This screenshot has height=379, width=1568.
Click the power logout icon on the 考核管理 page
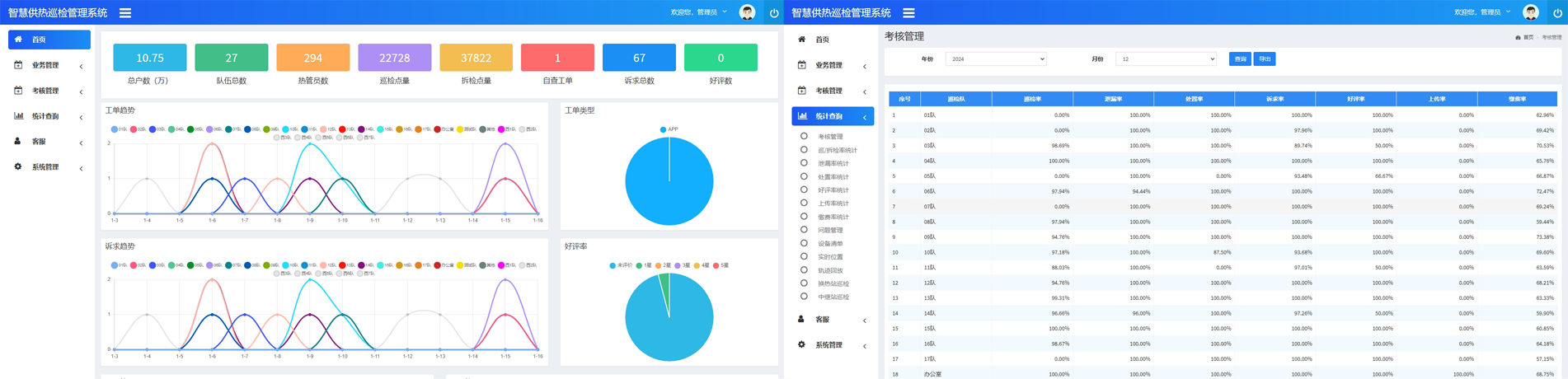pyautogui.click(x=1557, y=13)
